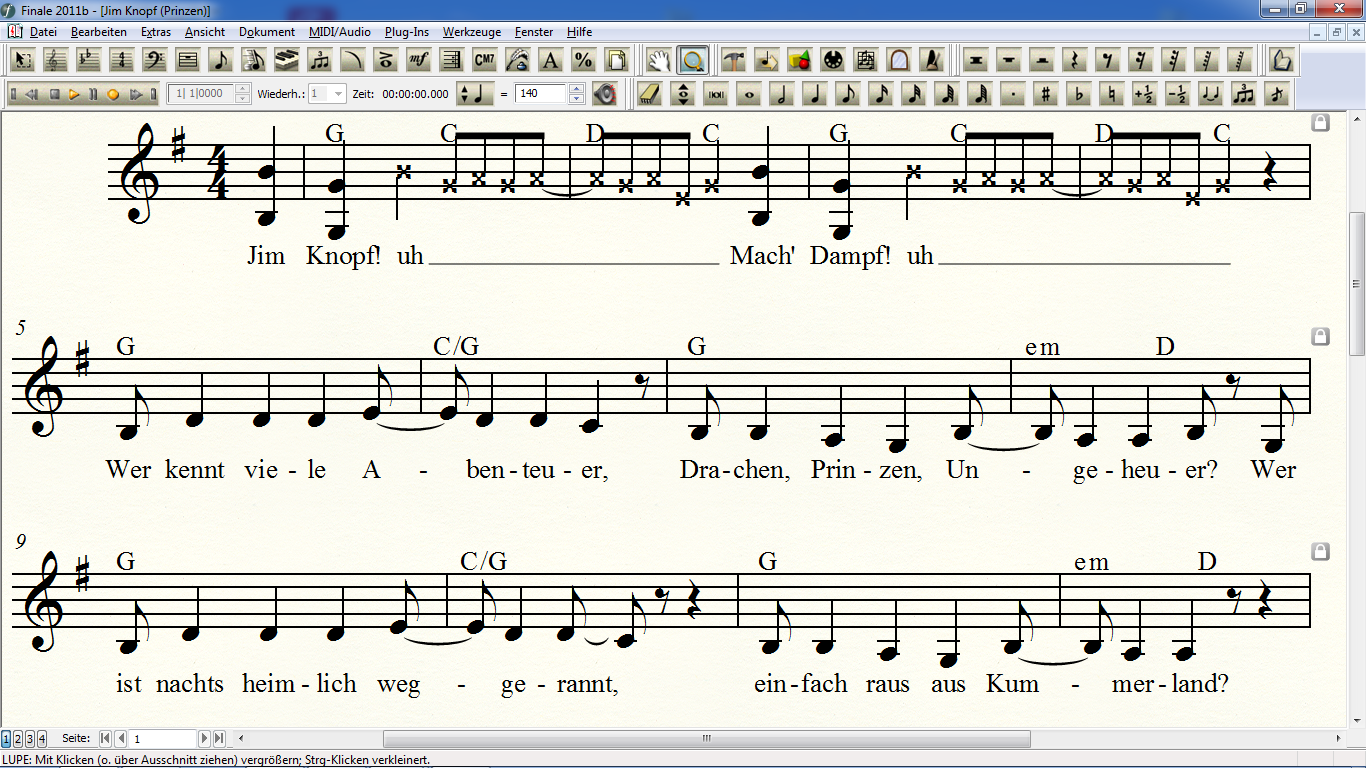Choose the eraser in the entry palette

(651, 95)
